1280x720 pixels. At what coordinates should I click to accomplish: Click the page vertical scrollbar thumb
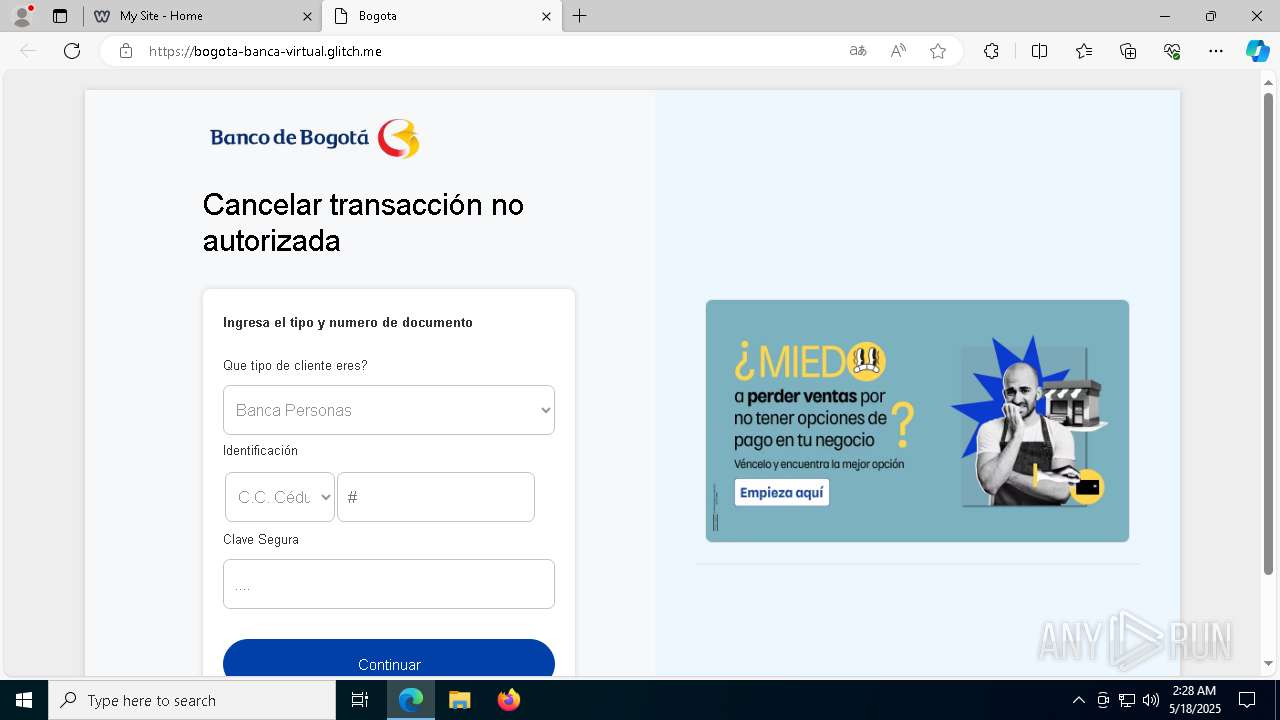1269,334
